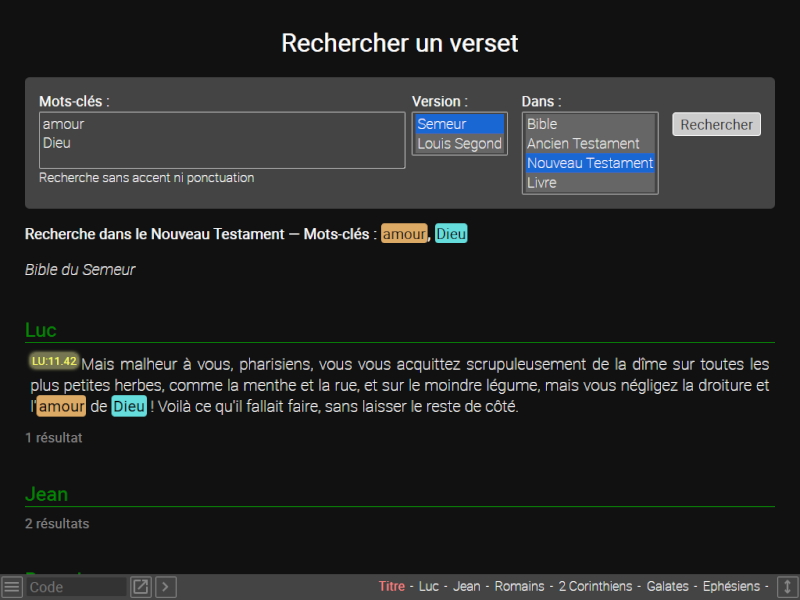Click in the Mots-clés text area
This screenshot has height=600, width=800.
pos(222,140)
